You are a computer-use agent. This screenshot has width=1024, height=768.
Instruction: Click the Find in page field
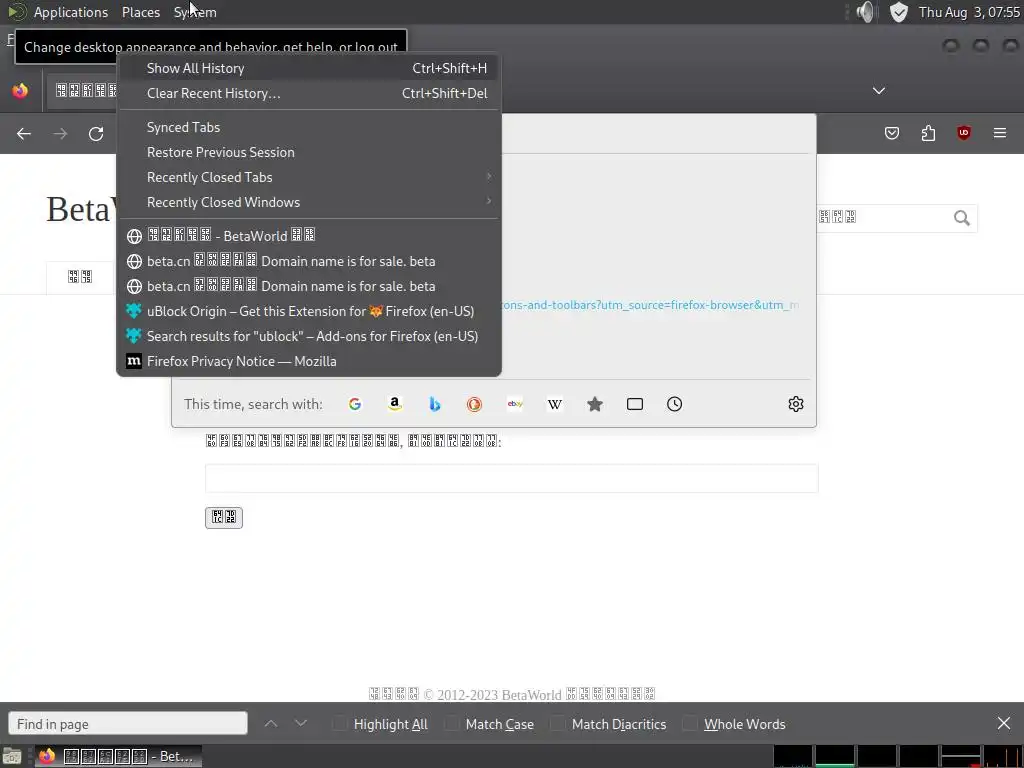[x=128, y=724]
